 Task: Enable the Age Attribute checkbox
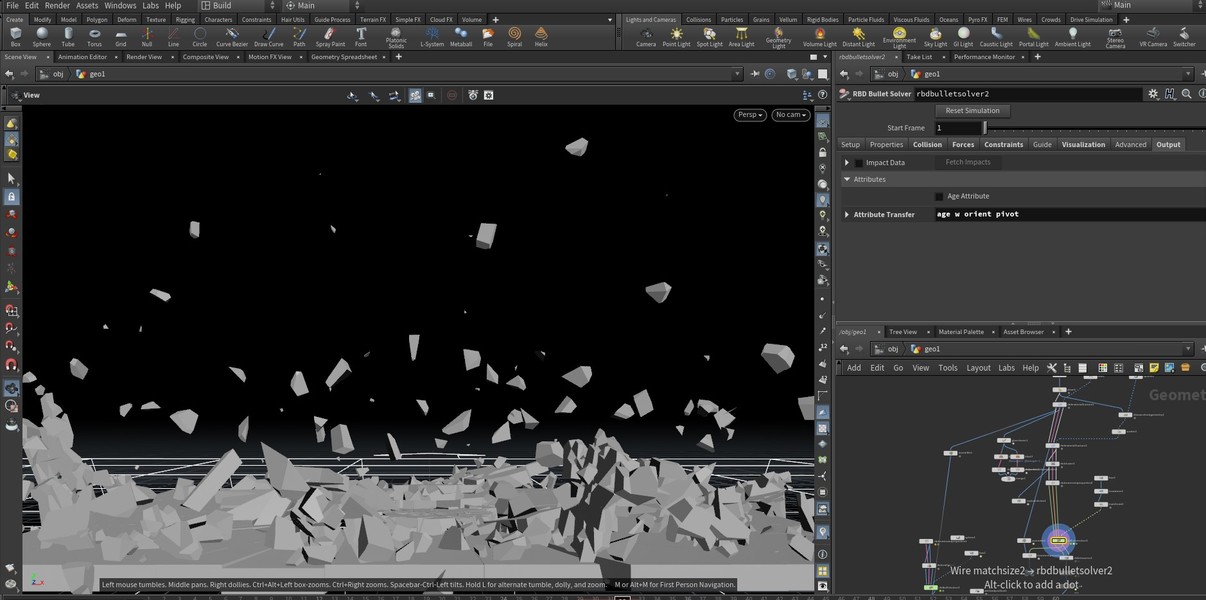[939, 197]
